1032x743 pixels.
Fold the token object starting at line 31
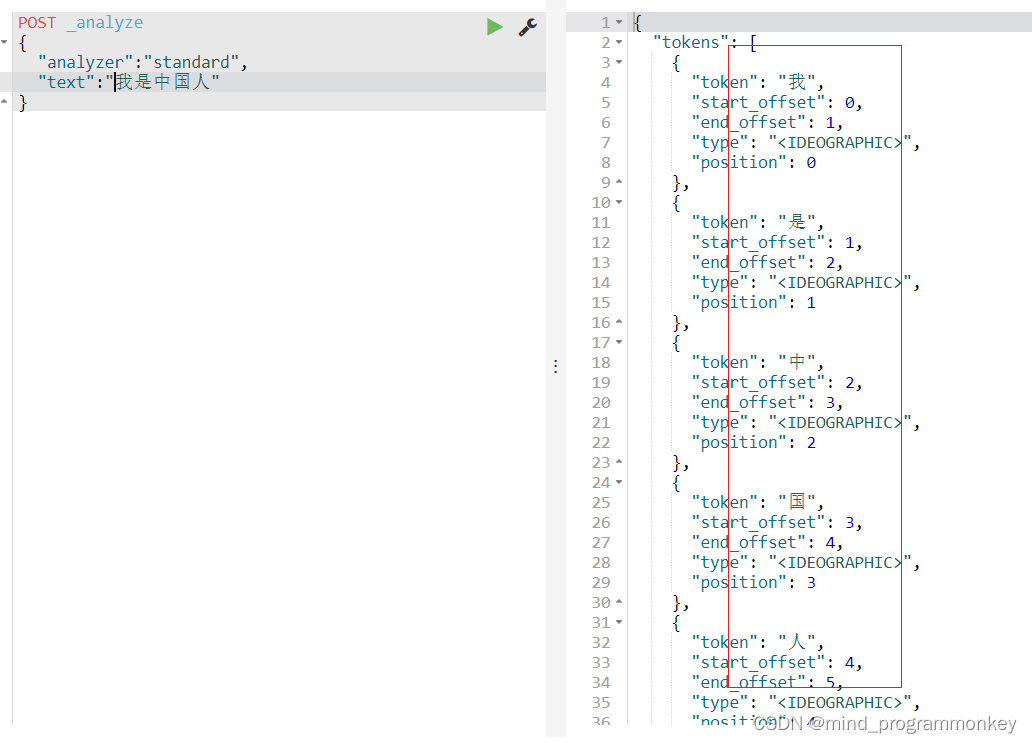(619, 623)
